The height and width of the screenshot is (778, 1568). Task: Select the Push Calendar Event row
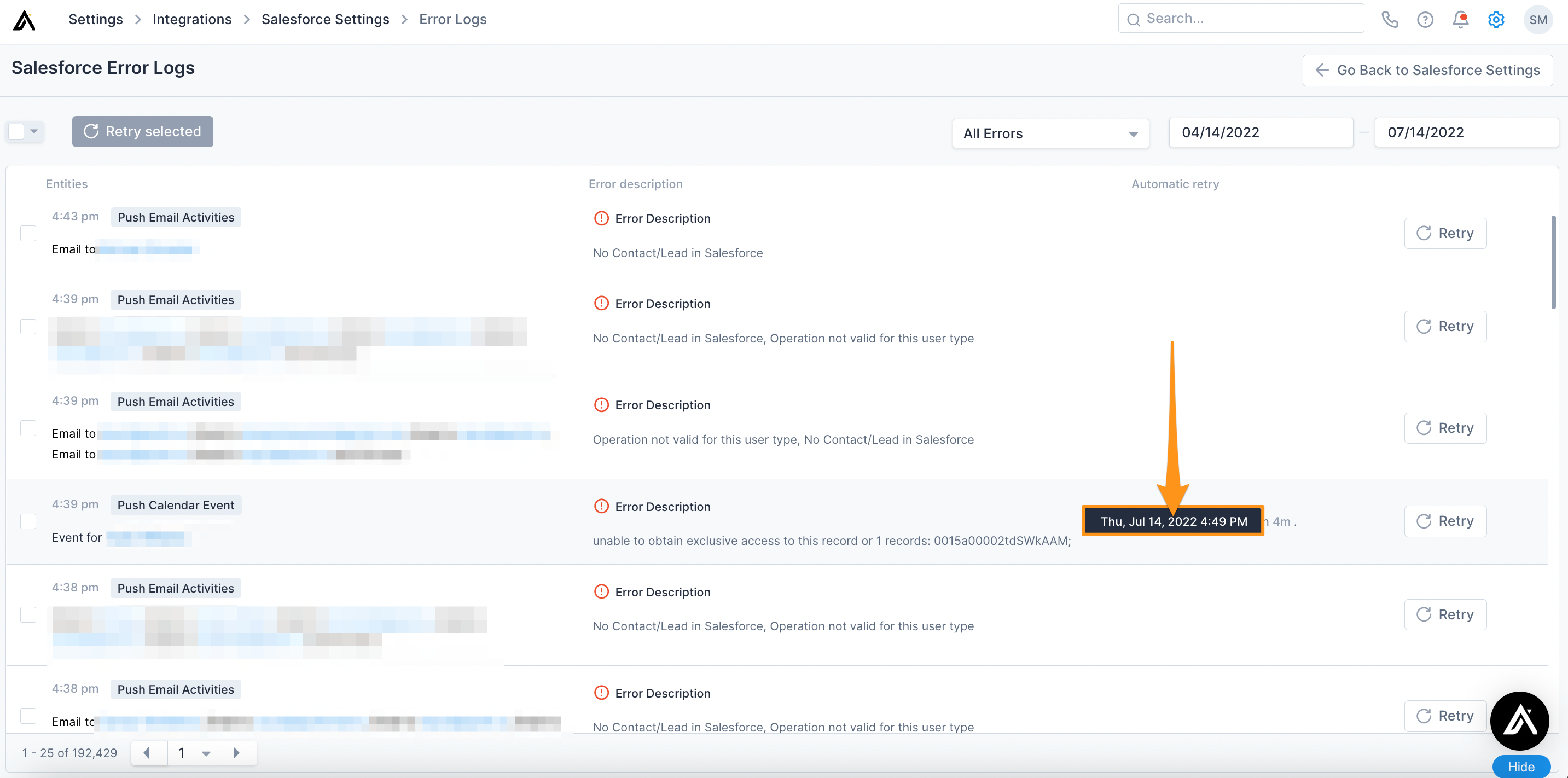(x=28, y=521)
